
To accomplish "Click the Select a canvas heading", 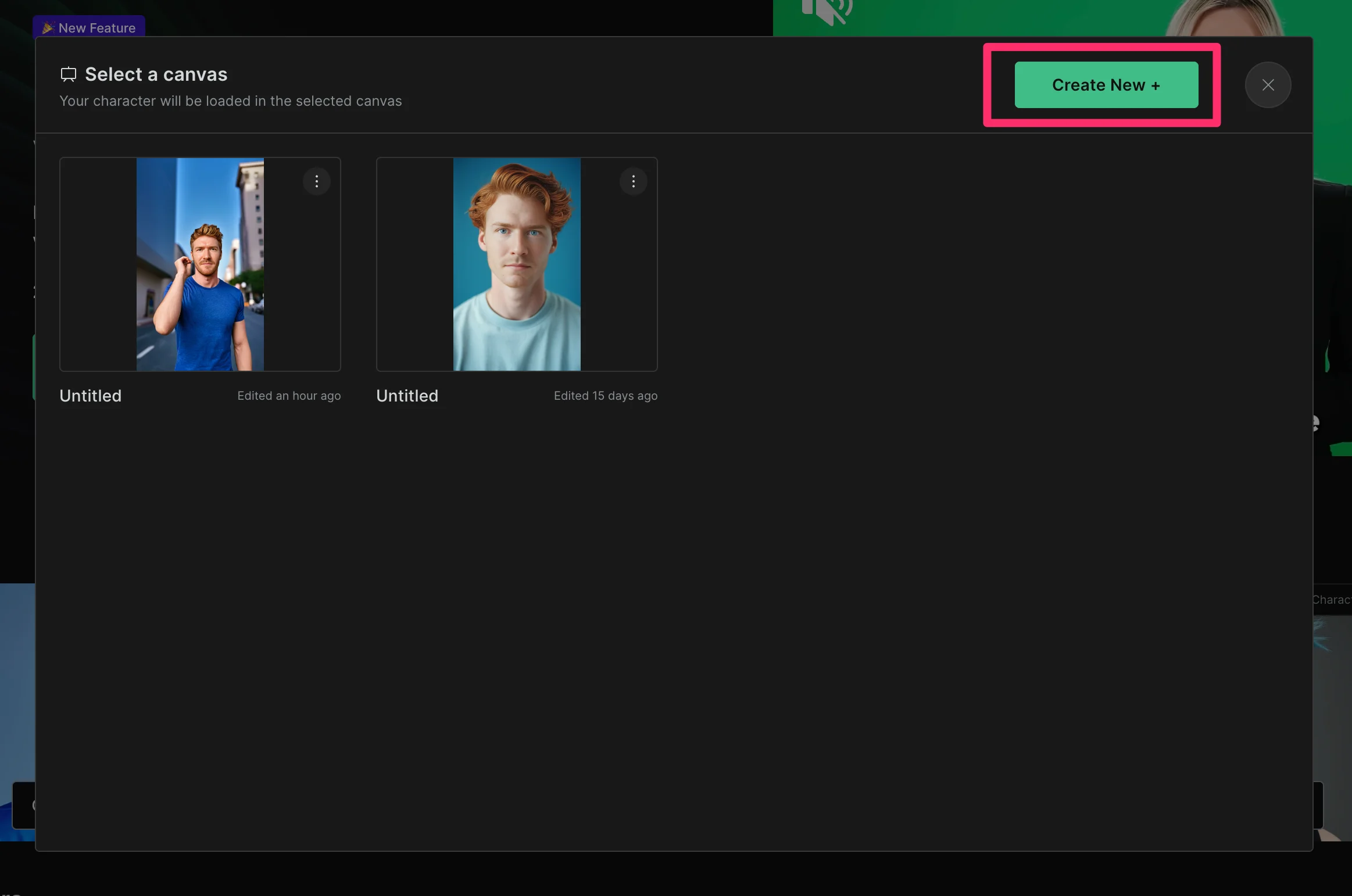I will tap(156, 74).
